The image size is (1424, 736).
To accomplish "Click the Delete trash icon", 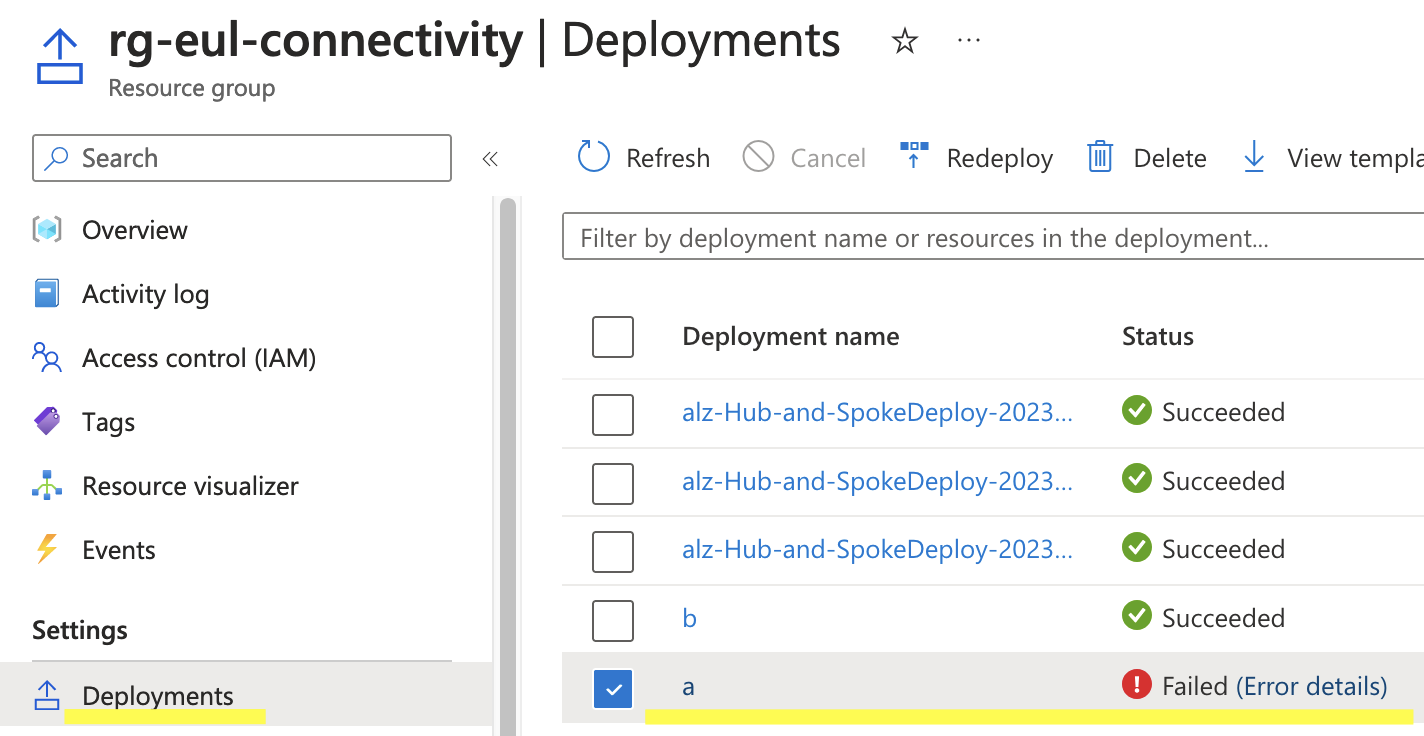I will coord(1100,157).
